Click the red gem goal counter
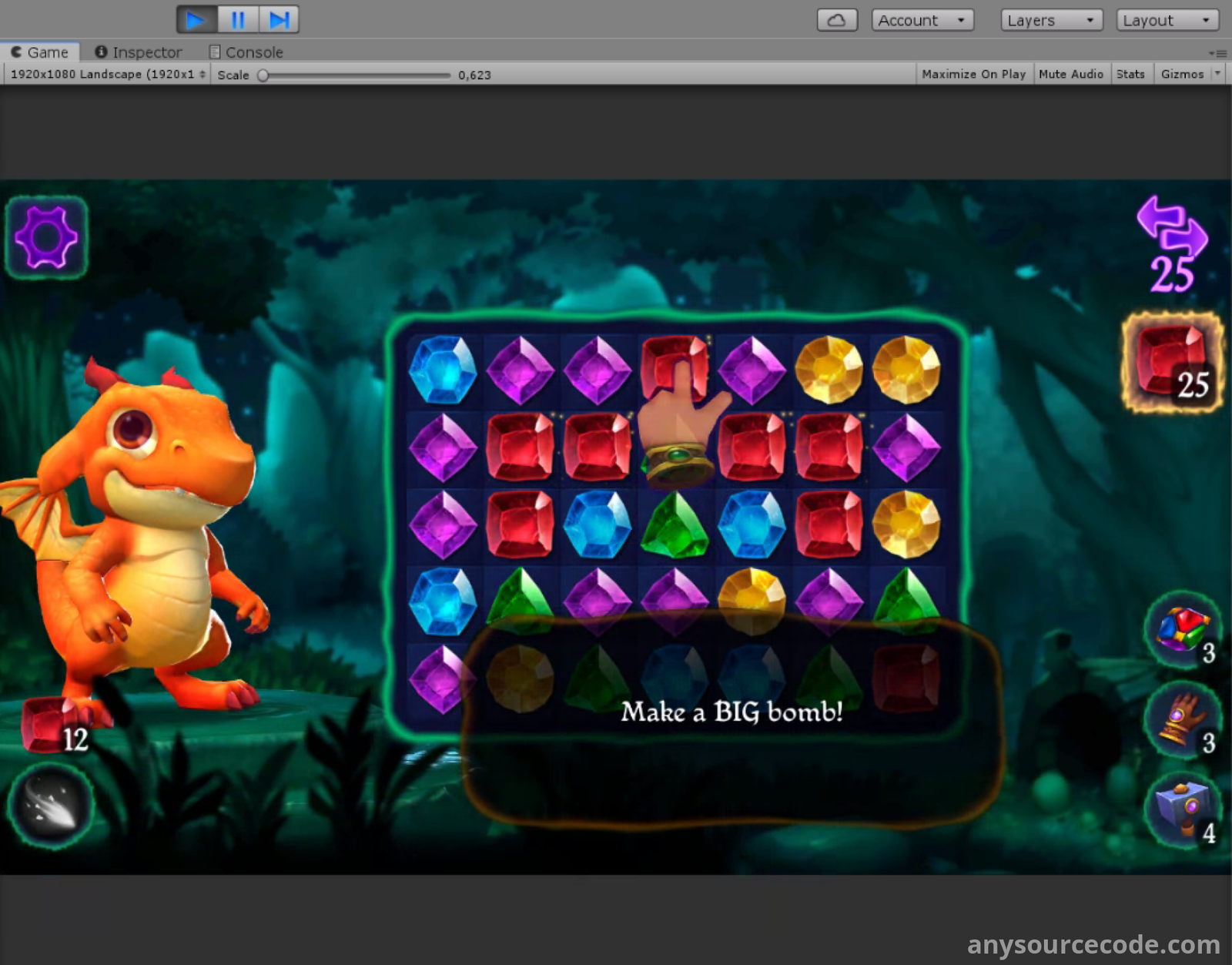The width and height of the screenshot is (1232, 965). pyautogui.click(x=1171, y=362)
